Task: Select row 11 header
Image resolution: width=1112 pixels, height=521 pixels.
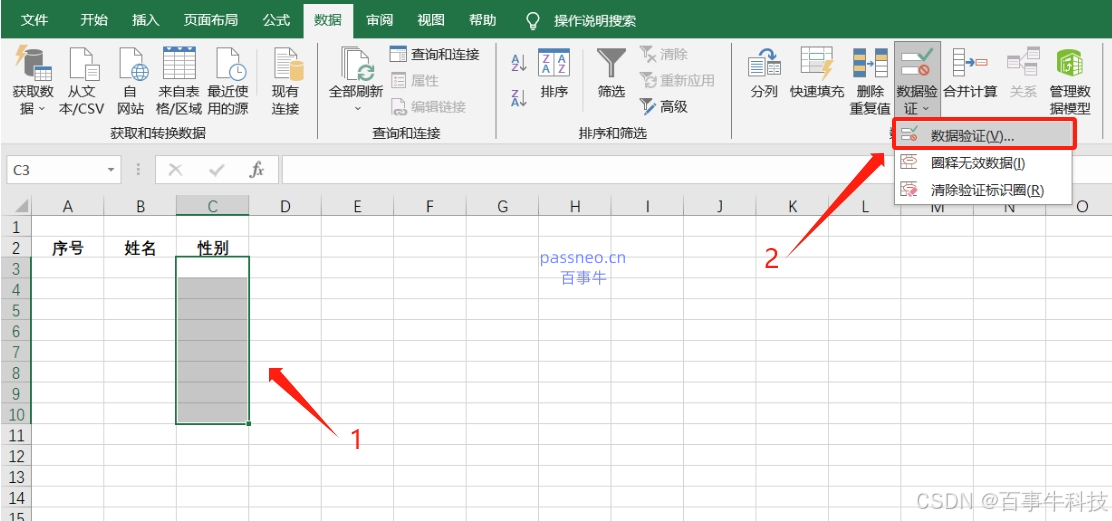Action: (16, 434)
